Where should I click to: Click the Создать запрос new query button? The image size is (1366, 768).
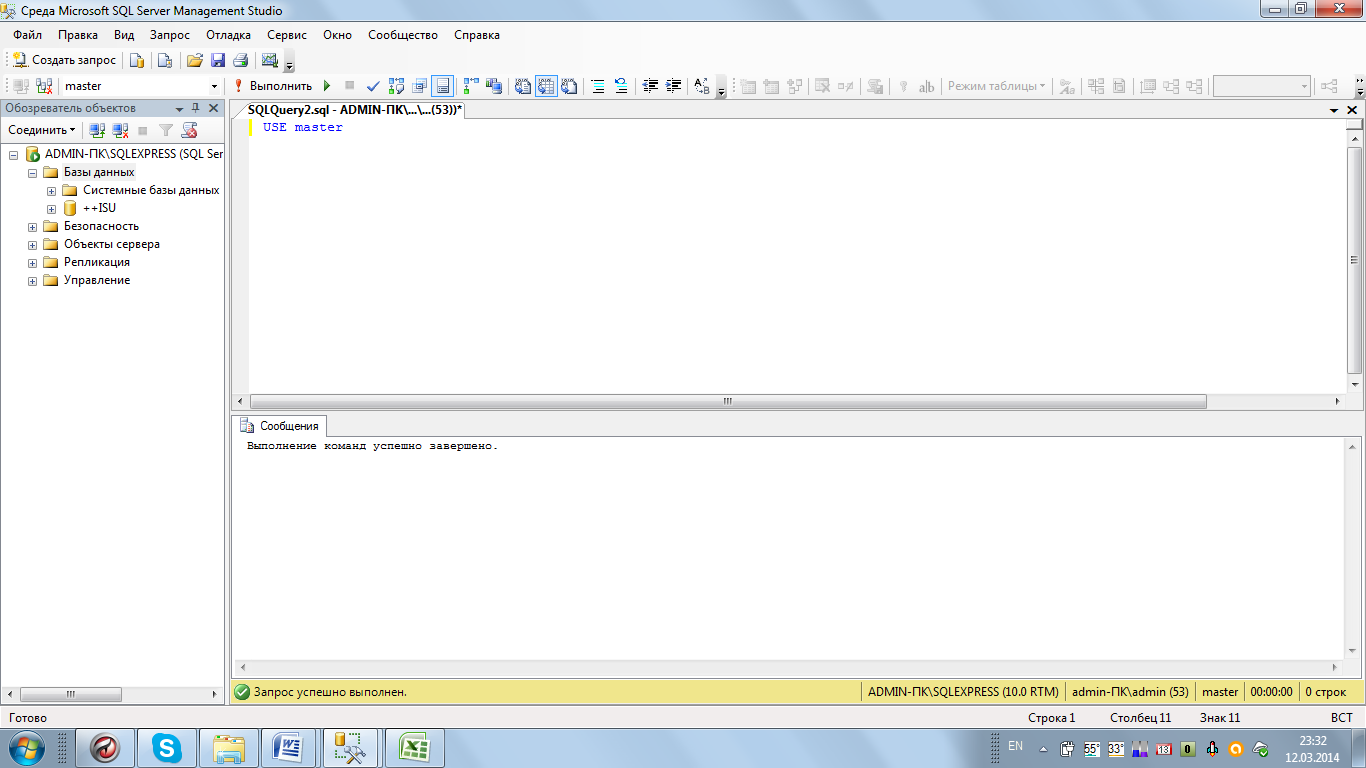[x=65, y=60]
